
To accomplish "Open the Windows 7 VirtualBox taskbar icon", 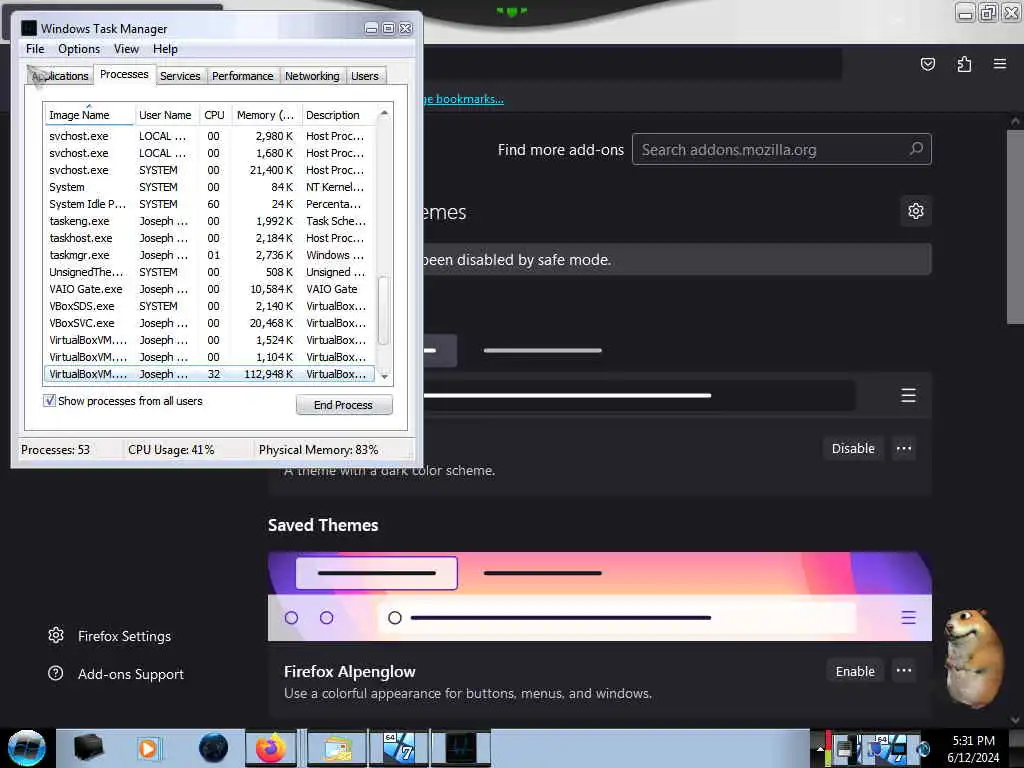I will click(398, 748).
